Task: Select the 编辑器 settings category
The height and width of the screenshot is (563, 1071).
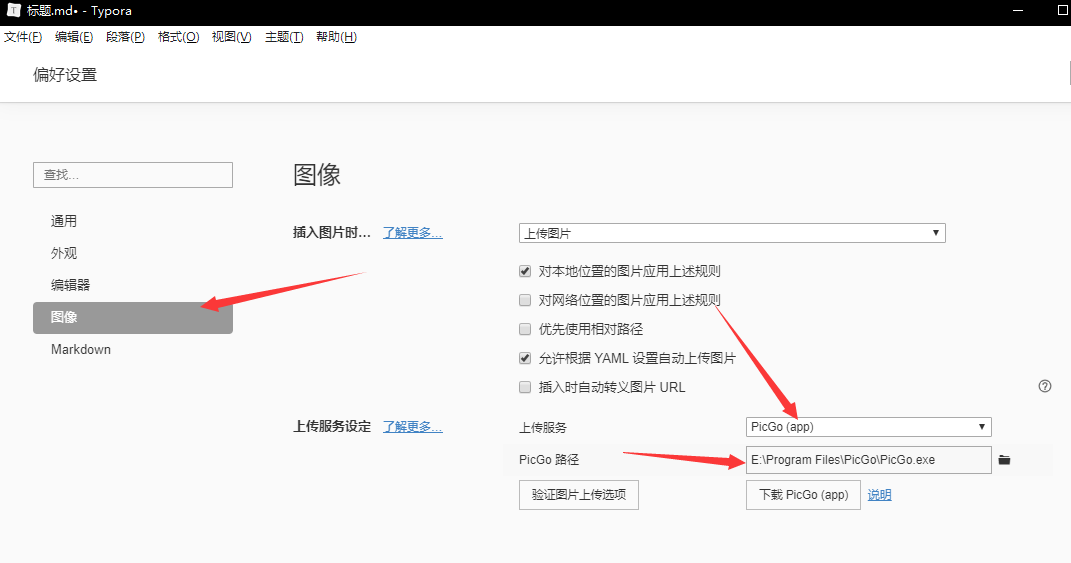Action: click(x=133, y=286)
